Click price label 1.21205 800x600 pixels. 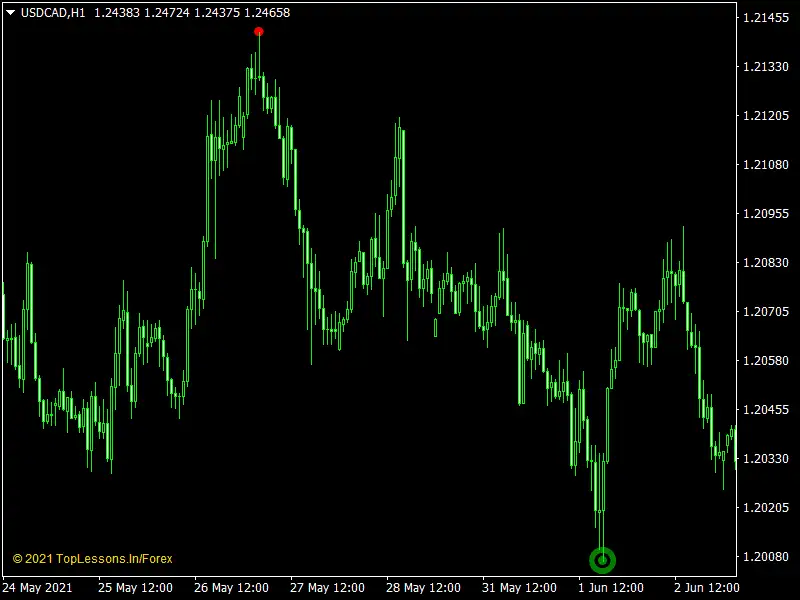click(x=766, y=116)
